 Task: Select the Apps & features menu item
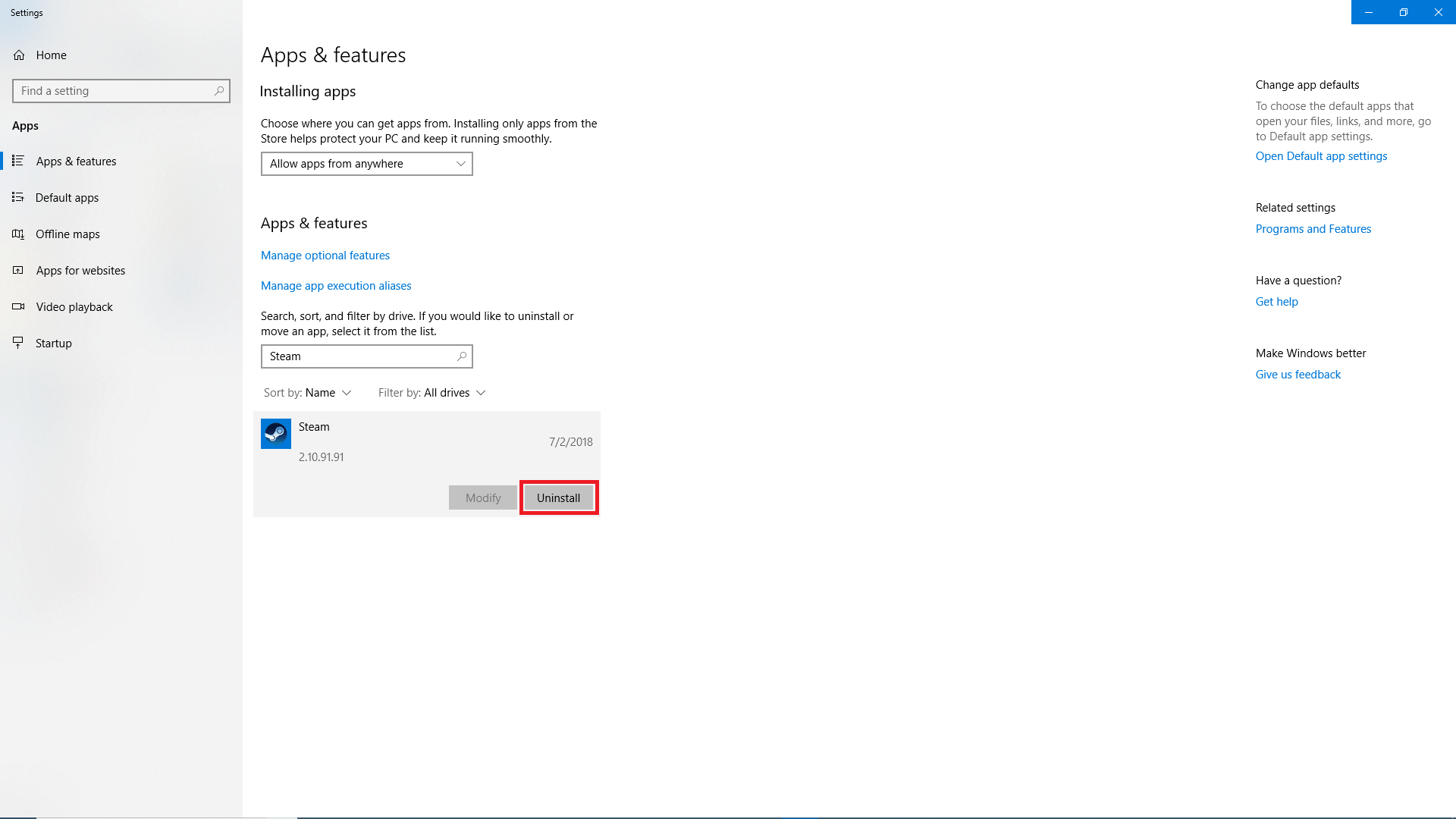76,161
